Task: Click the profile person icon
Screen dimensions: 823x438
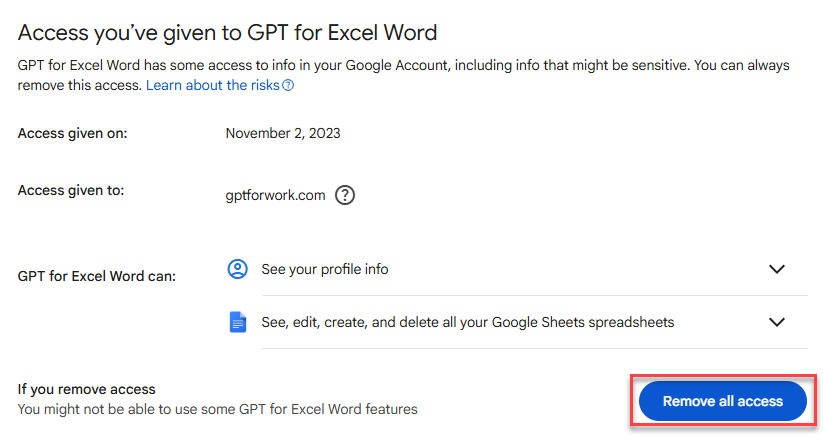Action: click(x=237, y=269)
